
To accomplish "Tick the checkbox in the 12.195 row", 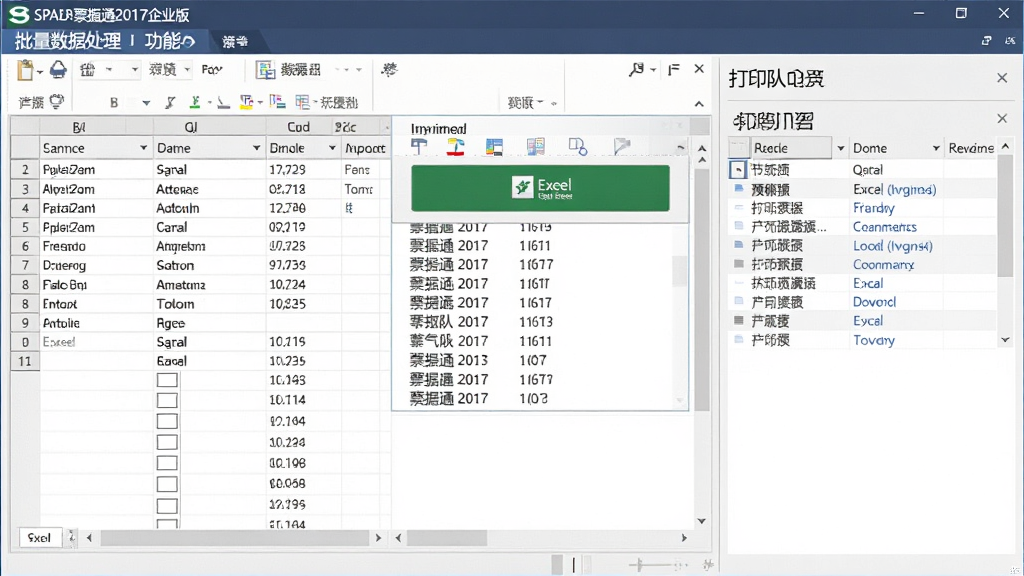I will (167, 505).
